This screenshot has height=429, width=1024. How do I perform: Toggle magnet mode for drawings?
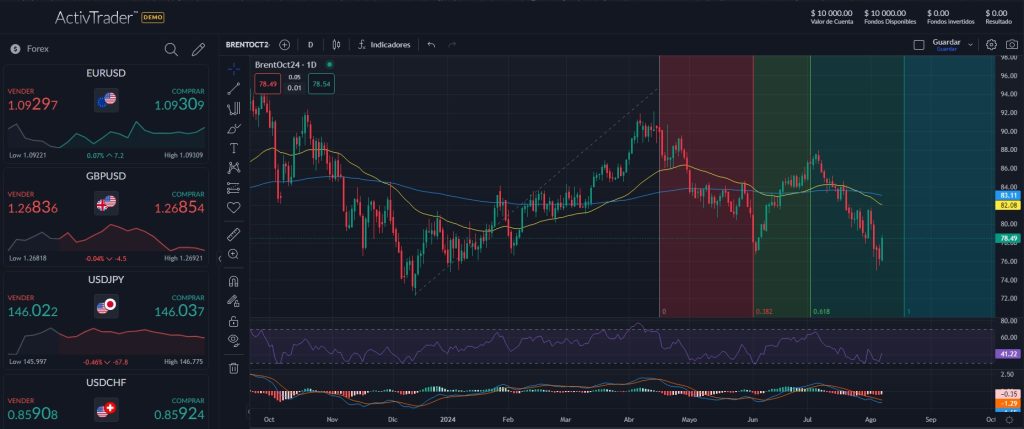[x=234, y=281]
